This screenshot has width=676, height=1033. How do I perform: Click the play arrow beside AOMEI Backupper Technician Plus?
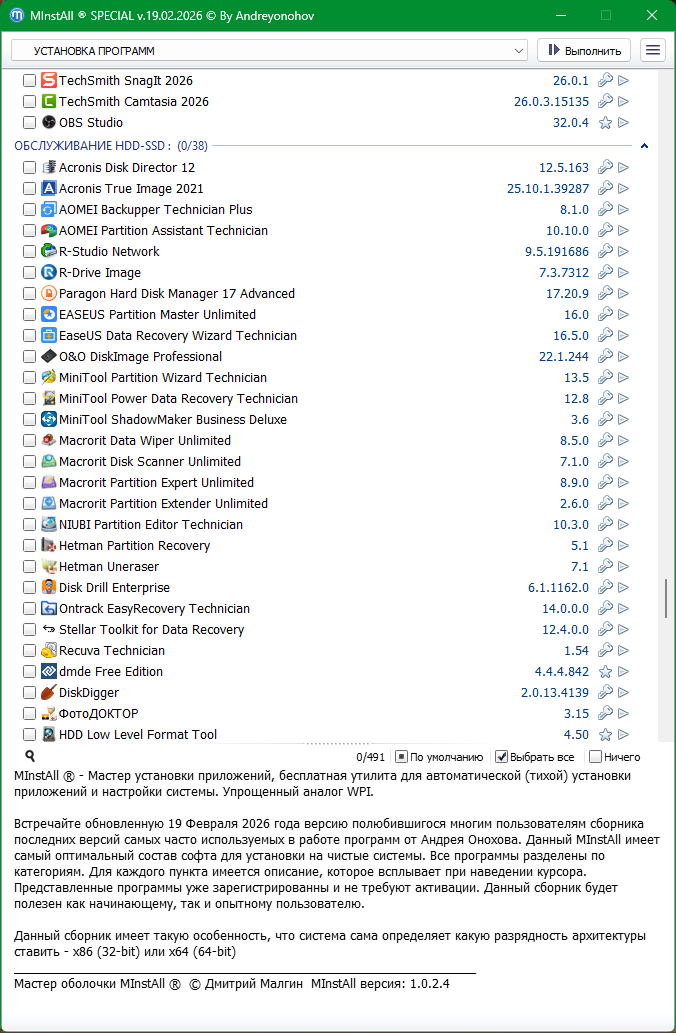624,210
